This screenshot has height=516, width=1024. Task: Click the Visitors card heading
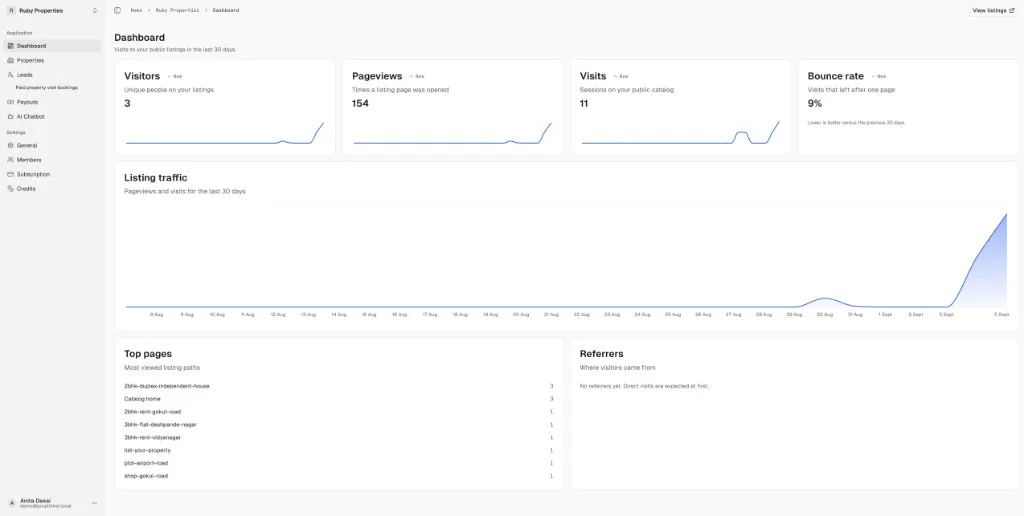click(142, 76)
